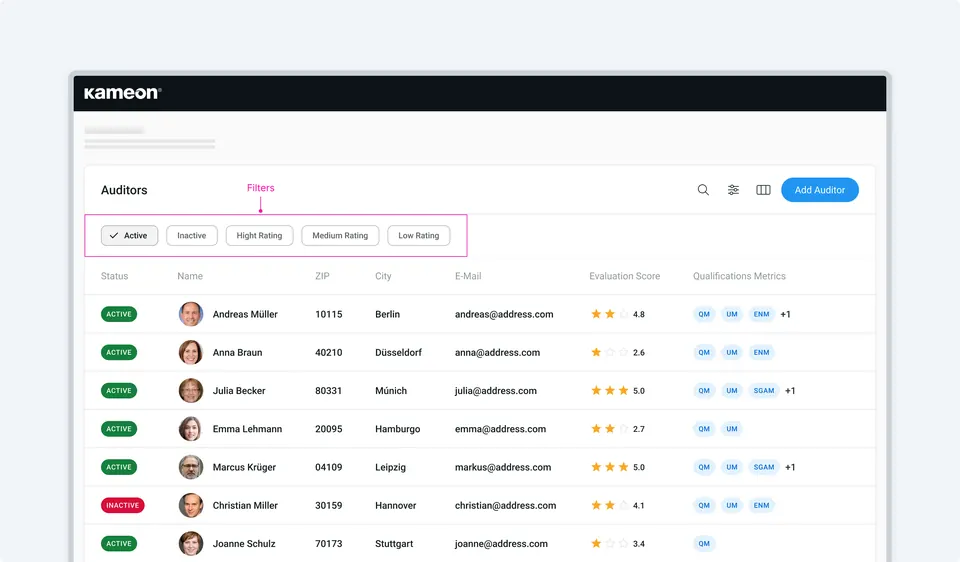Viewport: 960px width, 562px height.
Task: Click the UM tag in Emma Lehmann's row
Action: [x=732, y=429]
